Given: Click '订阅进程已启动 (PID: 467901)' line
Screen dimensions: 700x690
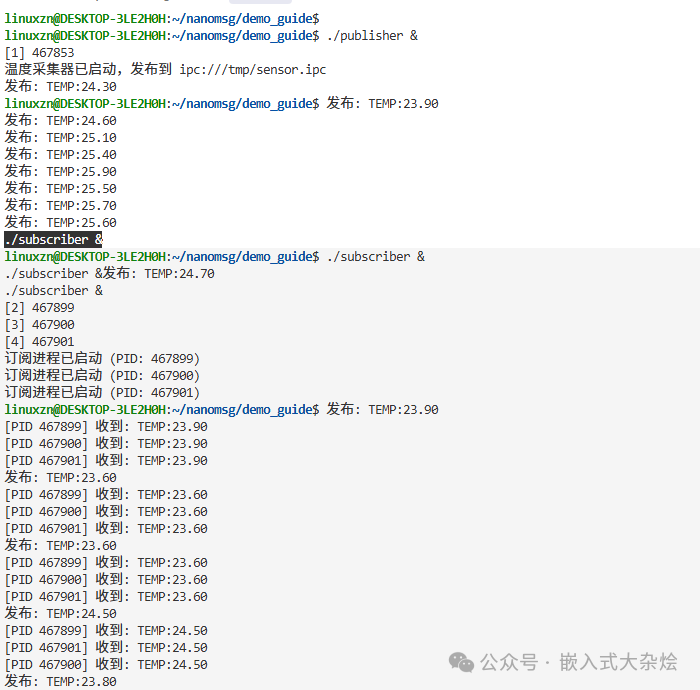Looking at the screenshot, I should click(102, 392).
